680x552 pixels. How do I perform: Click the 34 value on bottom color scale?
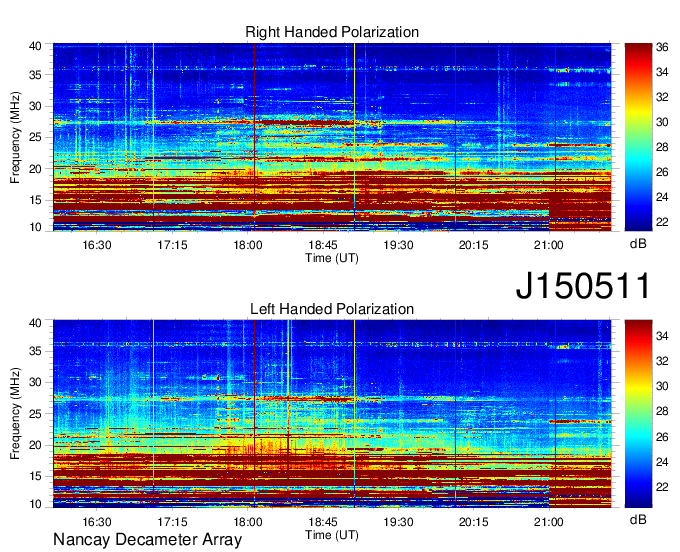[662, 336]
